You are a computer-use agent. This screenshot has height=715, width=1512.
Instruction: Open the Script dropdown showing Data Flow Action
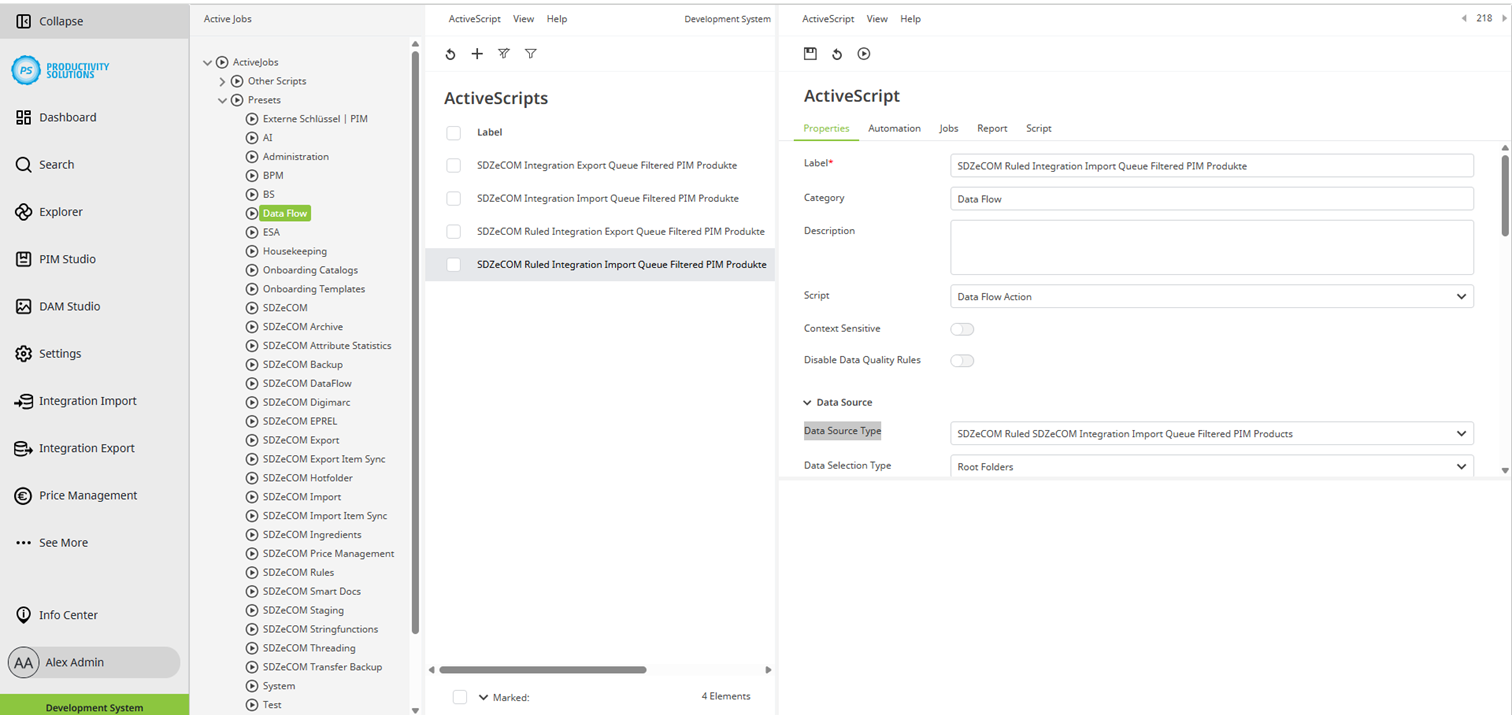click(x=1211, y=296)
